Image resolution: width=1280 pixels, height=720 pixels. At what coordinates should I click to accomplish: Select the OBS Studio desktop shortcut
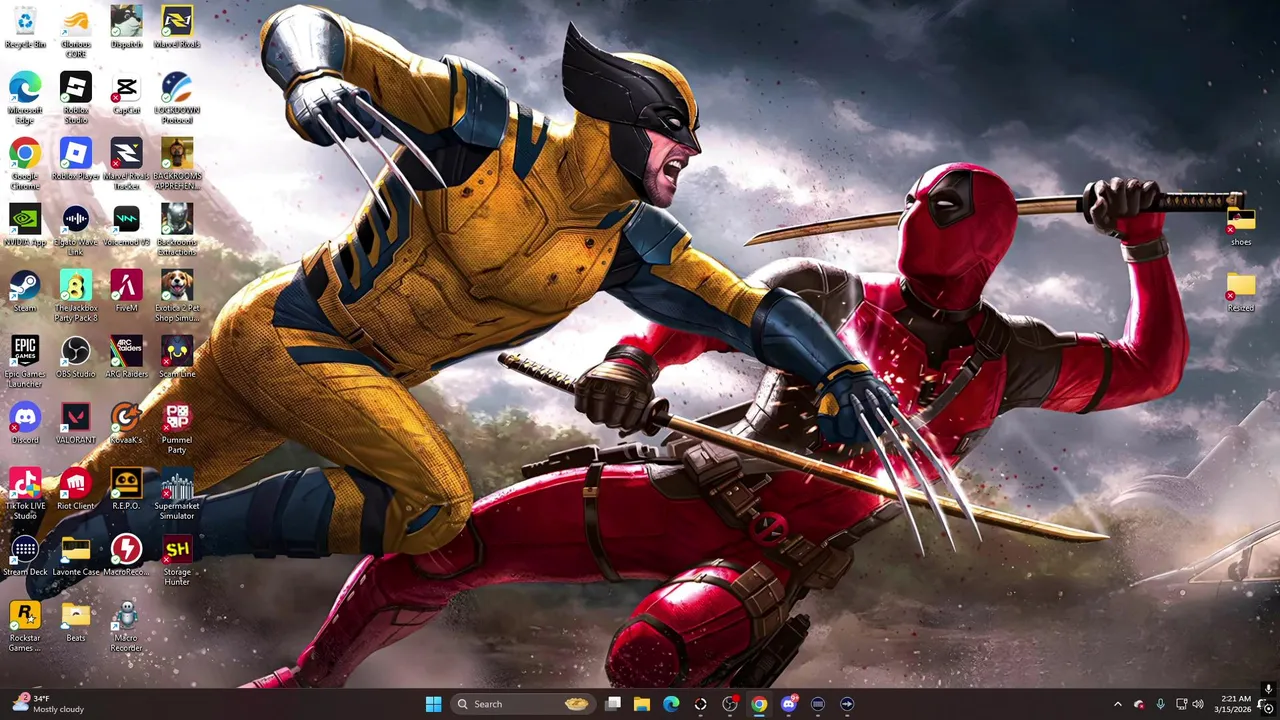click(x=75, y=357)
